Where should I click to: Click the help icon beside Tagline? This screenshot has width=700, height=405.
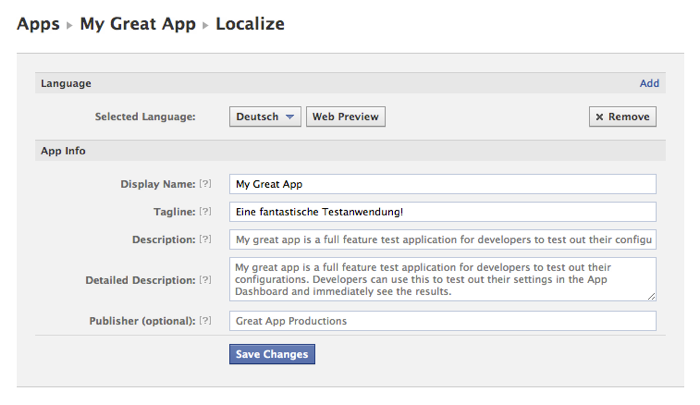205,212
